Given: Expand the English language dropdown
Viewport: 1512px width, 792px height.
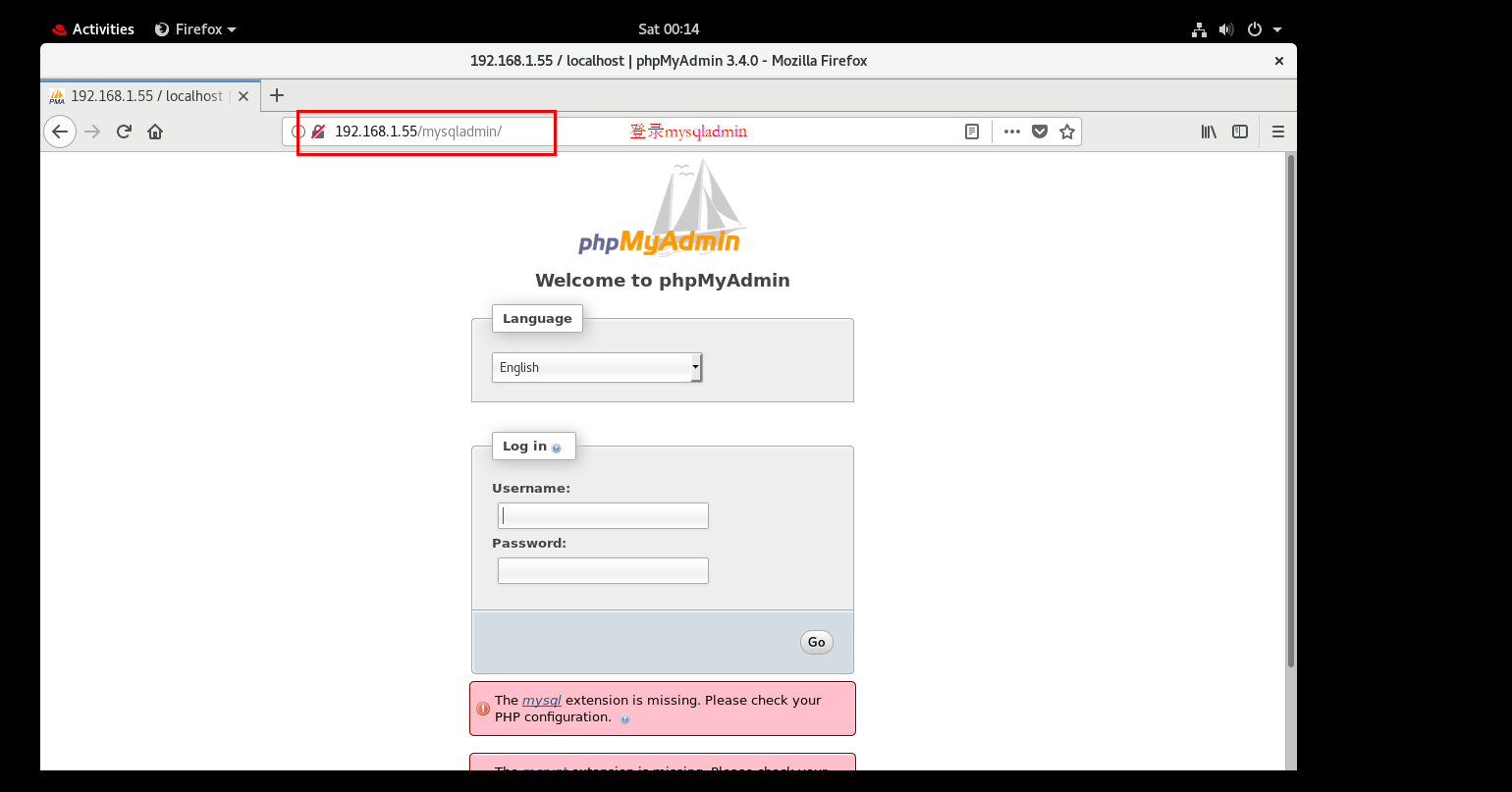Looking at the screenshot, I should [x=597, y=367].
